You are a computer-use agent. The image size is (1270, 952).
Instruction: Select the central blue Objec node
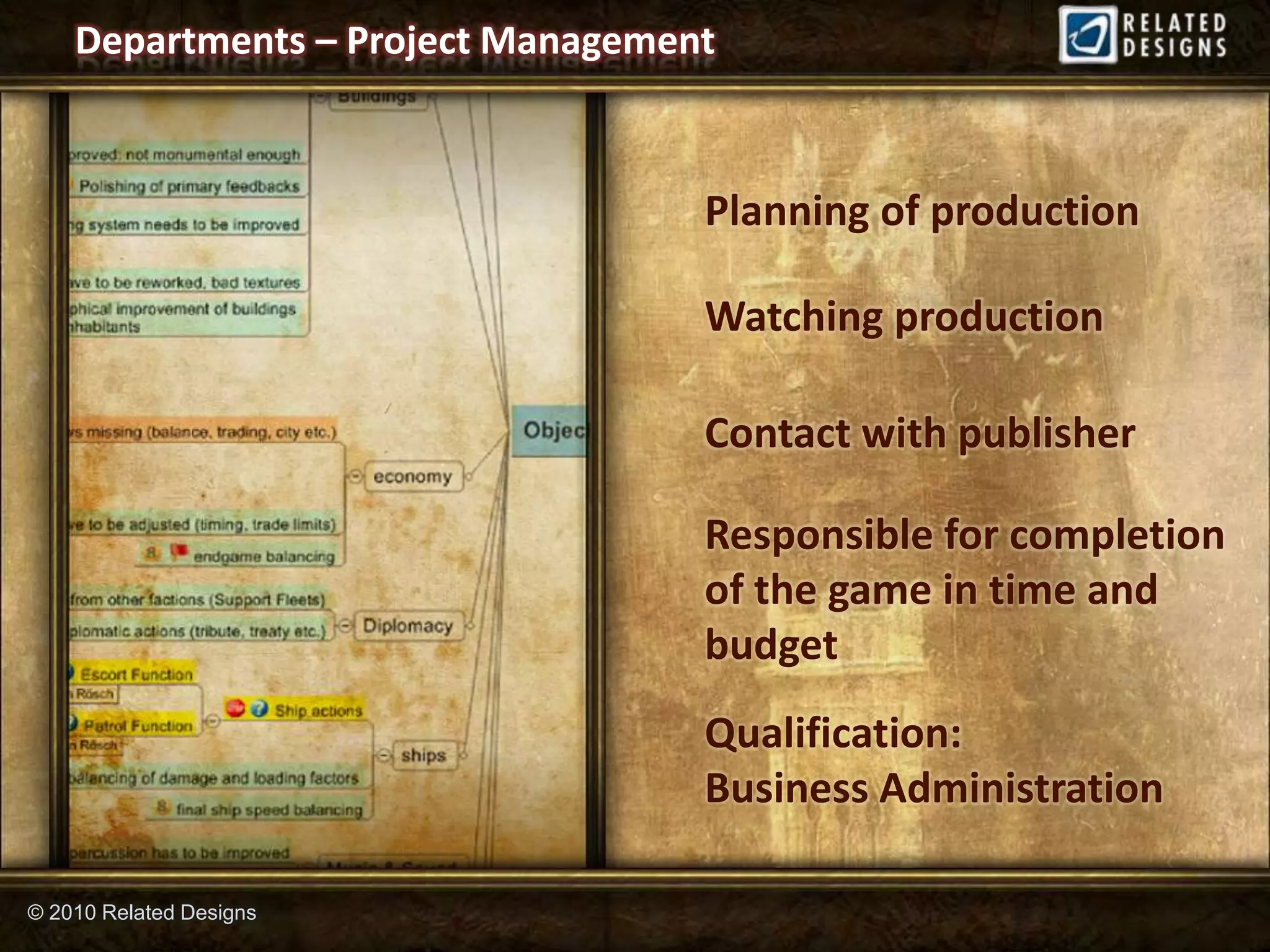coord(548,430)
